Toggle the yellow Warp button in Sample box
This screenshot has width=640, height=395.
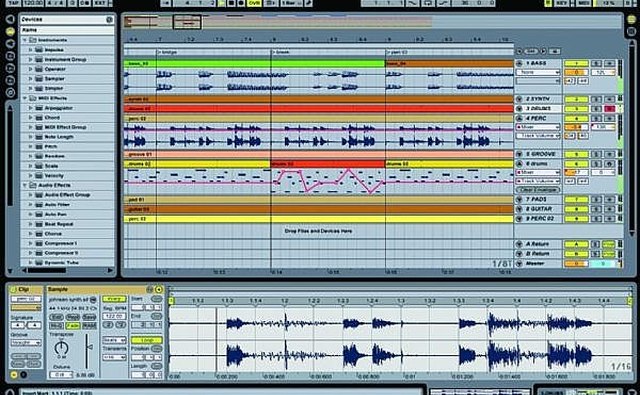click(114, 299)
